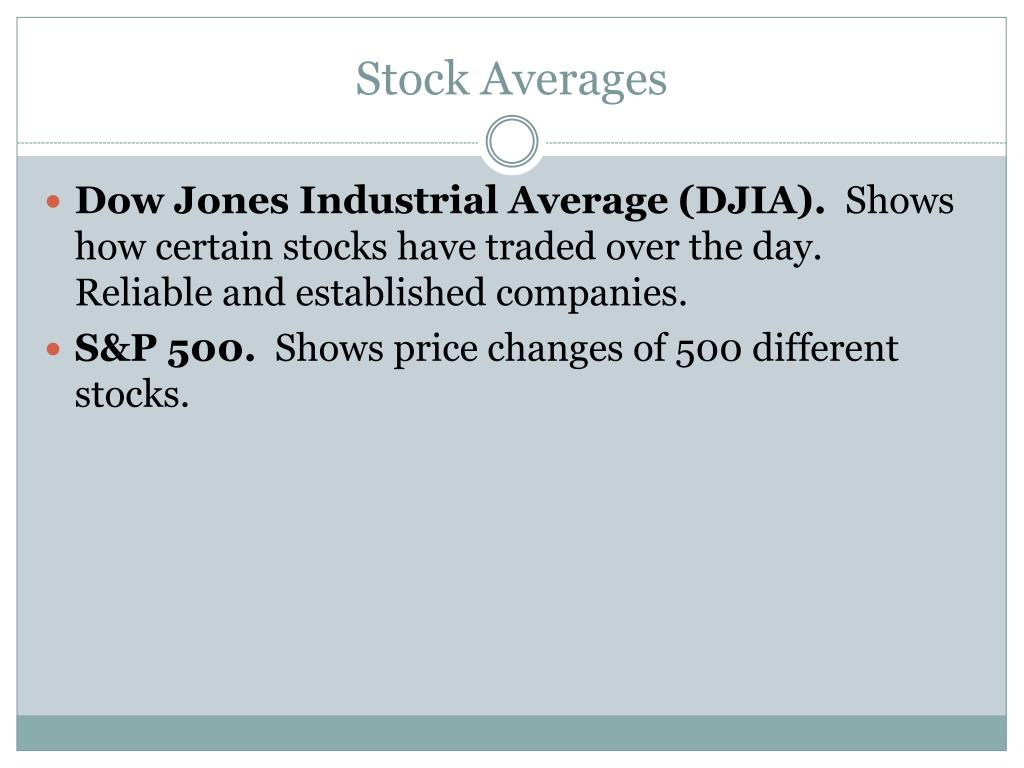Click the "(DJIA)." abbreviation
Screen dimensions: 1024x768
pos(752,200)
